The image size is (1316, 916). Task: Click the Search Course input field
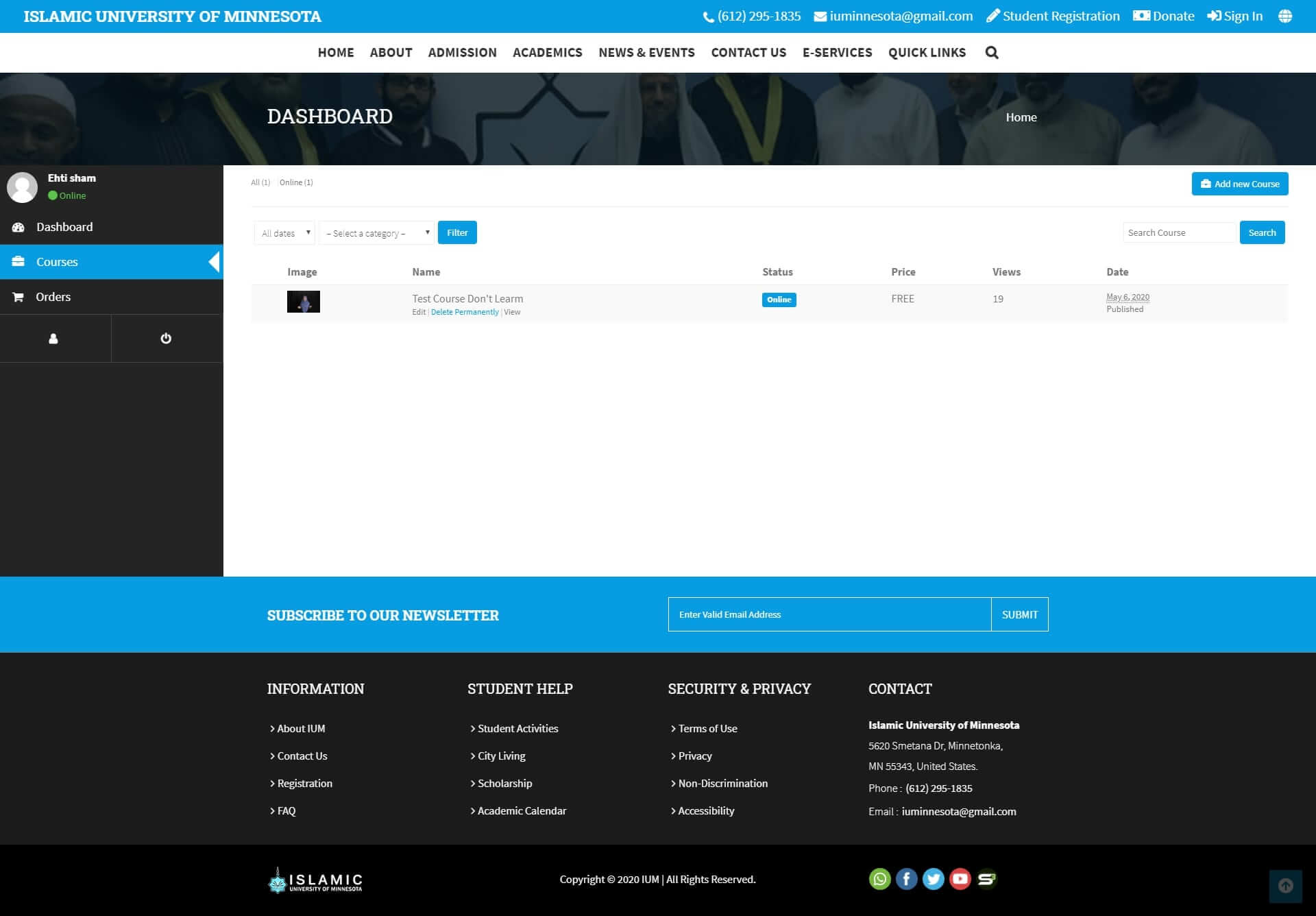click(1178, 233)
